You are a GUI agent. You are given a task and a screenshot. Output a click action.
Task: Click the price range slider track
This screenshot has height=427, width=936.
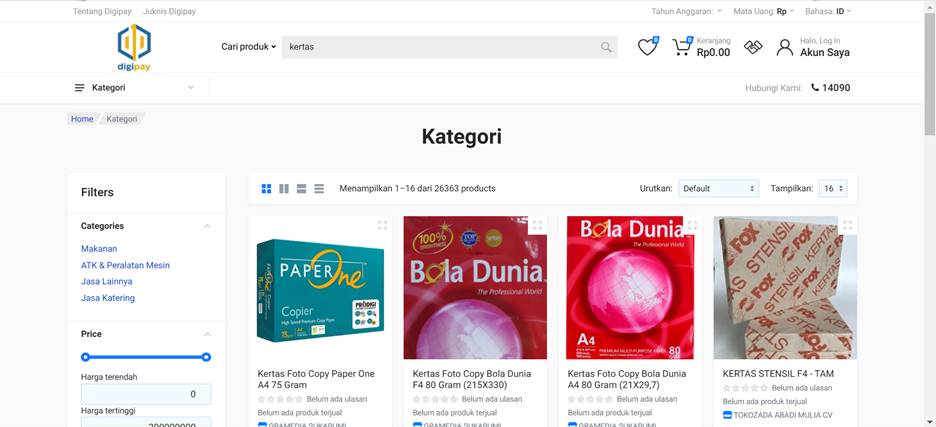146,357
